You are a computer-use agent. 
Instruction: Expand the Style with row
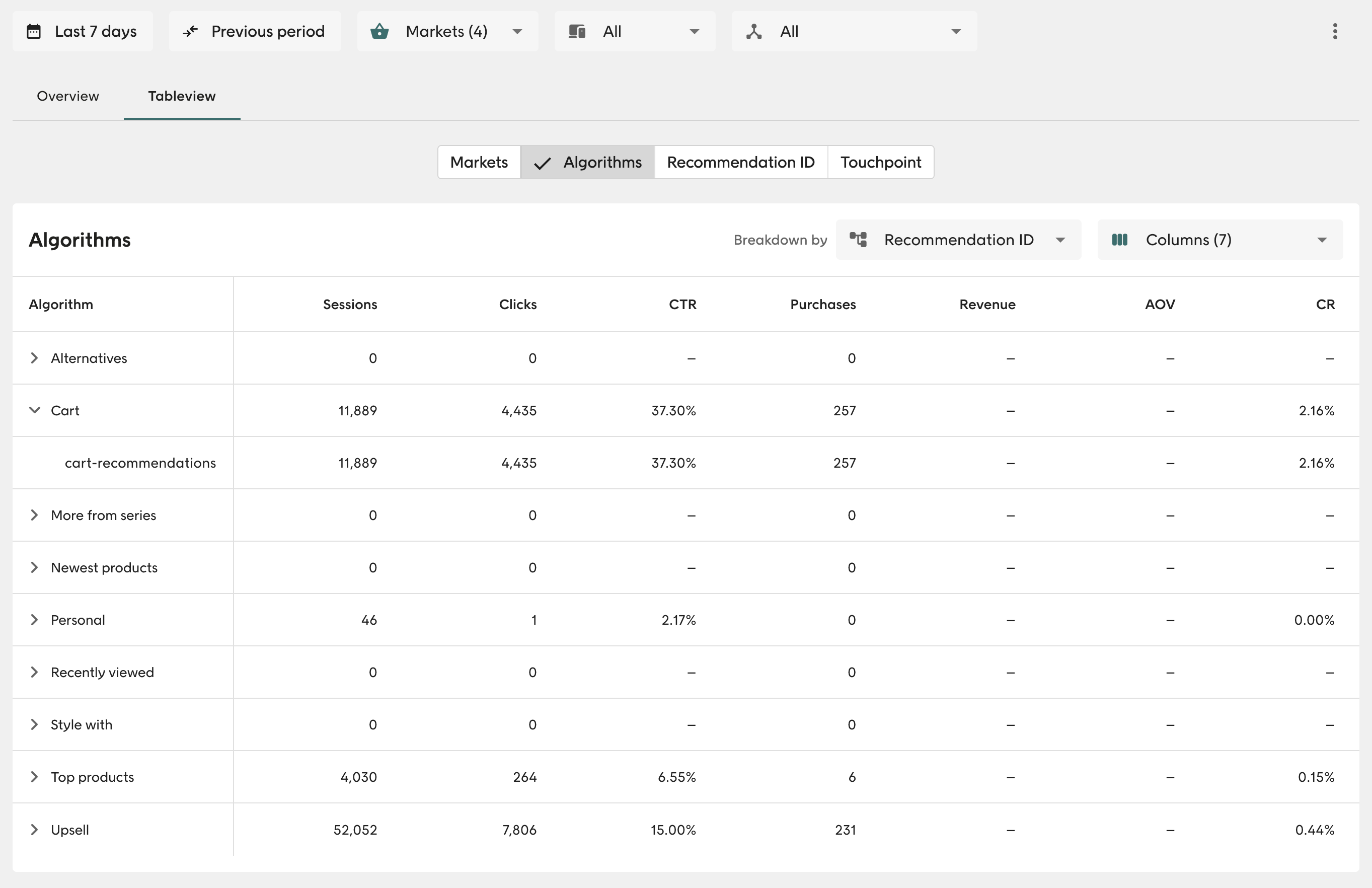point(35,724)
